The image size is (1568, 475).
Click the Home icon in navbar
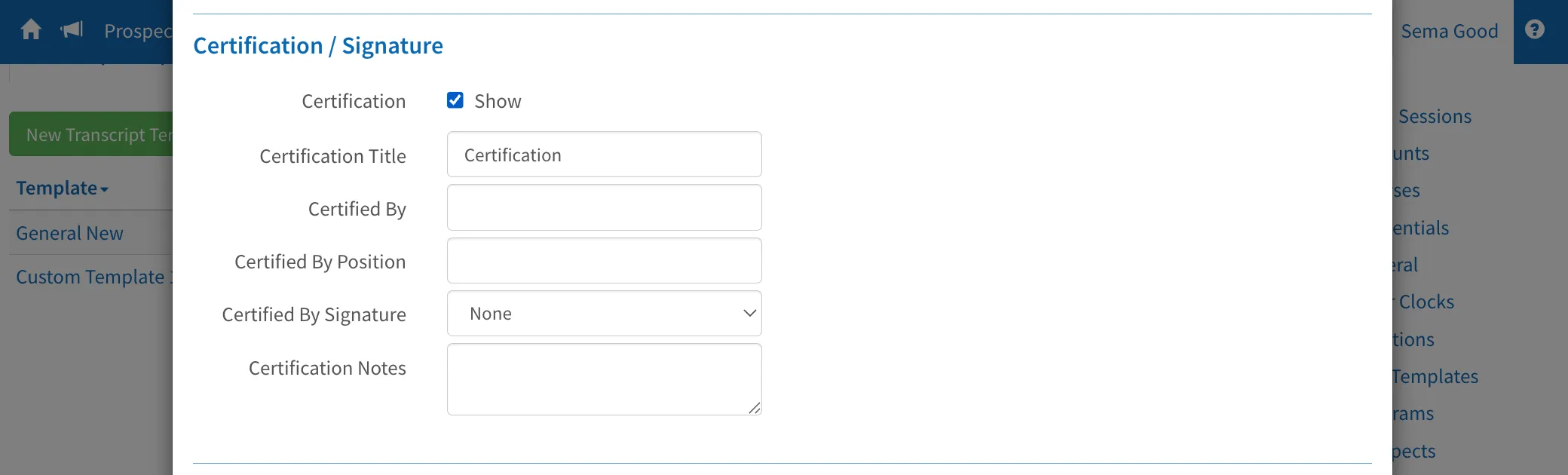31,30
